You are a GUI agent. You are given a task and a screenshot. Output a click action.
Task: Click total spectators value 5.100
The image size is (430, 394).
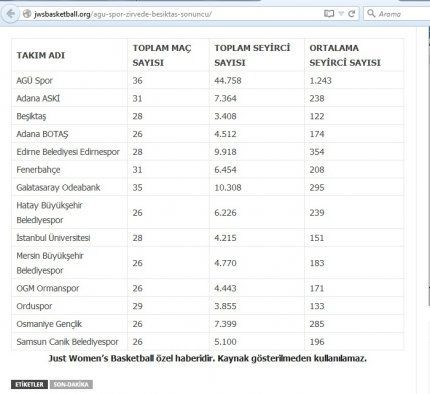[225, 342]
